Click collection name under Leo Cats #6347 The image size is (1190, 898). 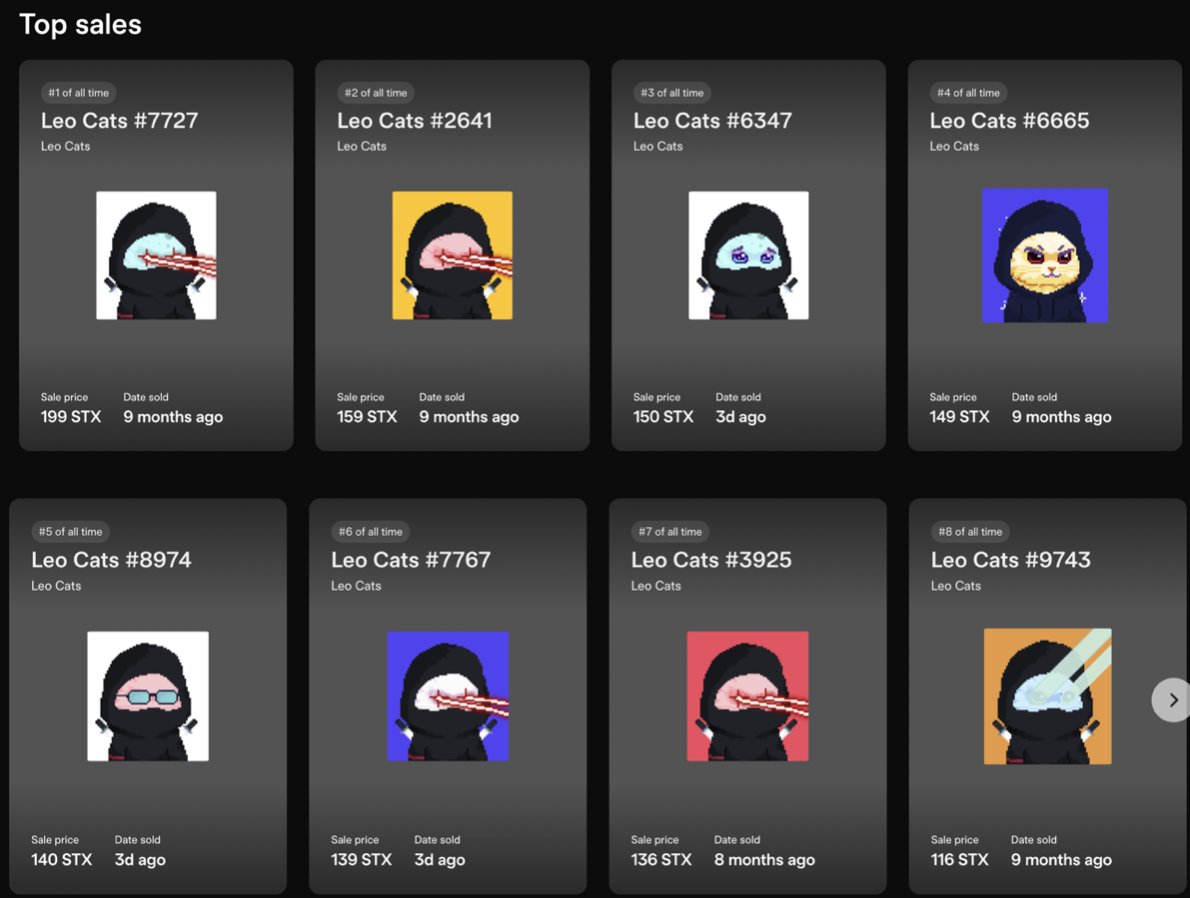pos(658,146)
